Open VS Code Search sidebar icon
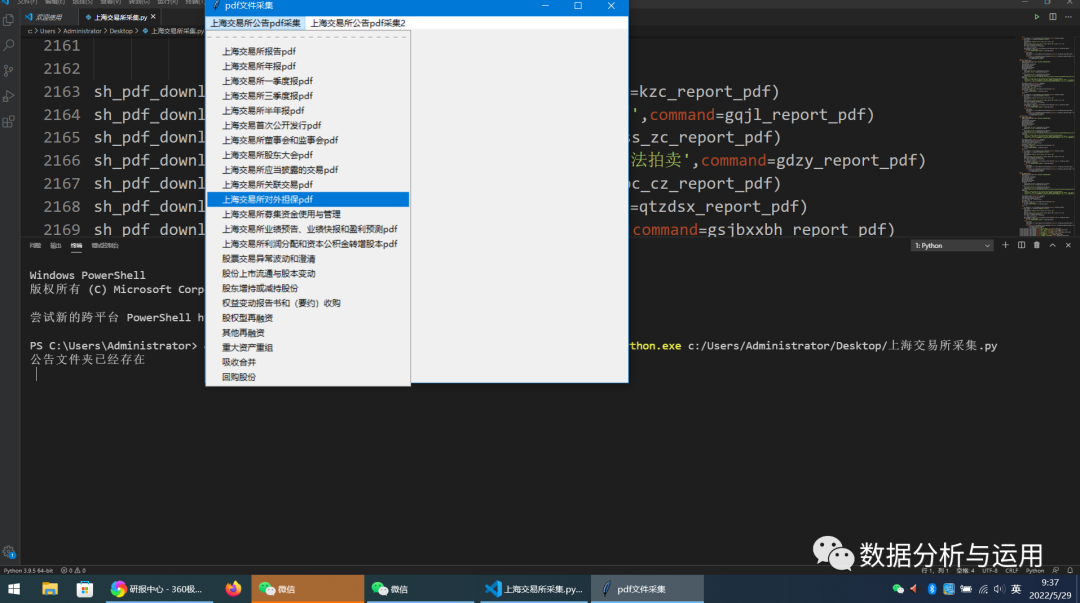The image size is (1080, 603). point(9,45)
